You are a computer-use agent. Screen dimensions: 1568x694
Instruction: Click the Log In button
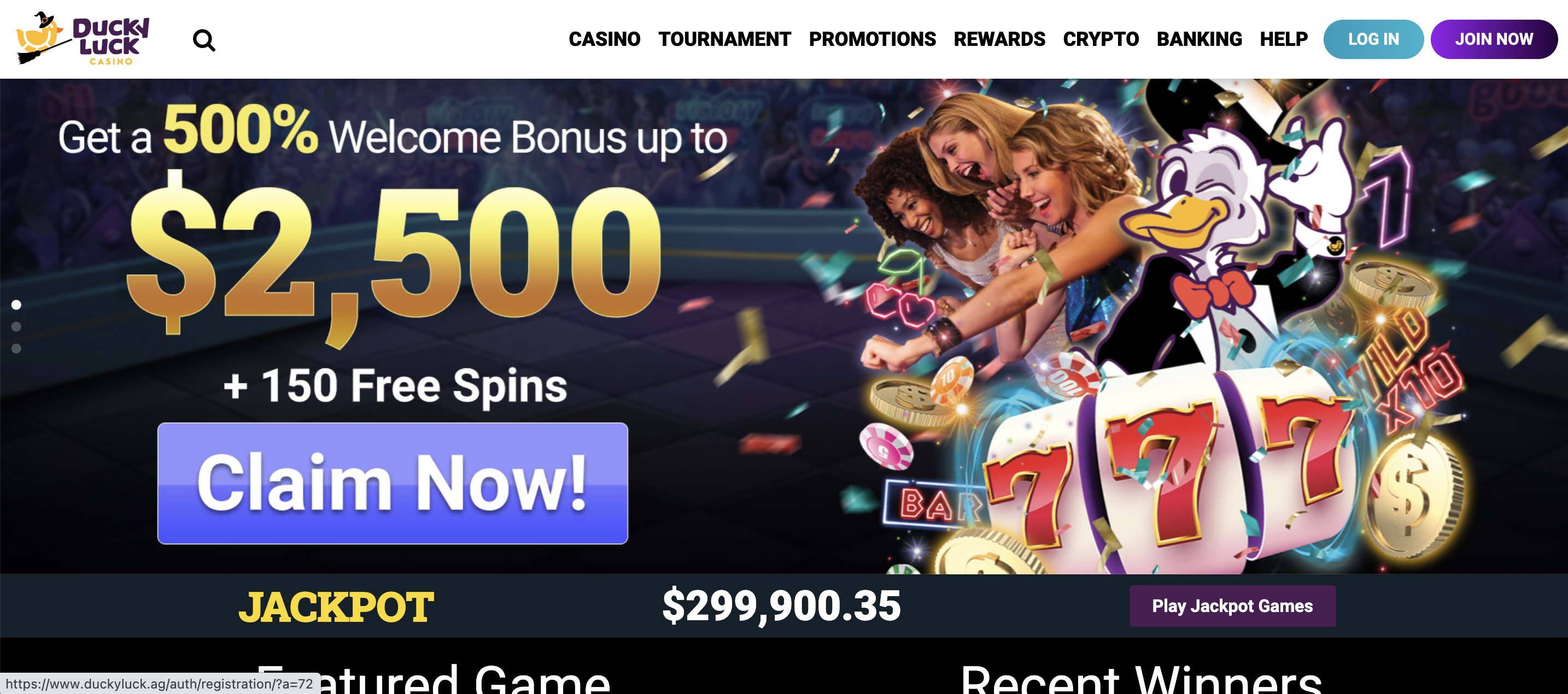point(1373,39)
